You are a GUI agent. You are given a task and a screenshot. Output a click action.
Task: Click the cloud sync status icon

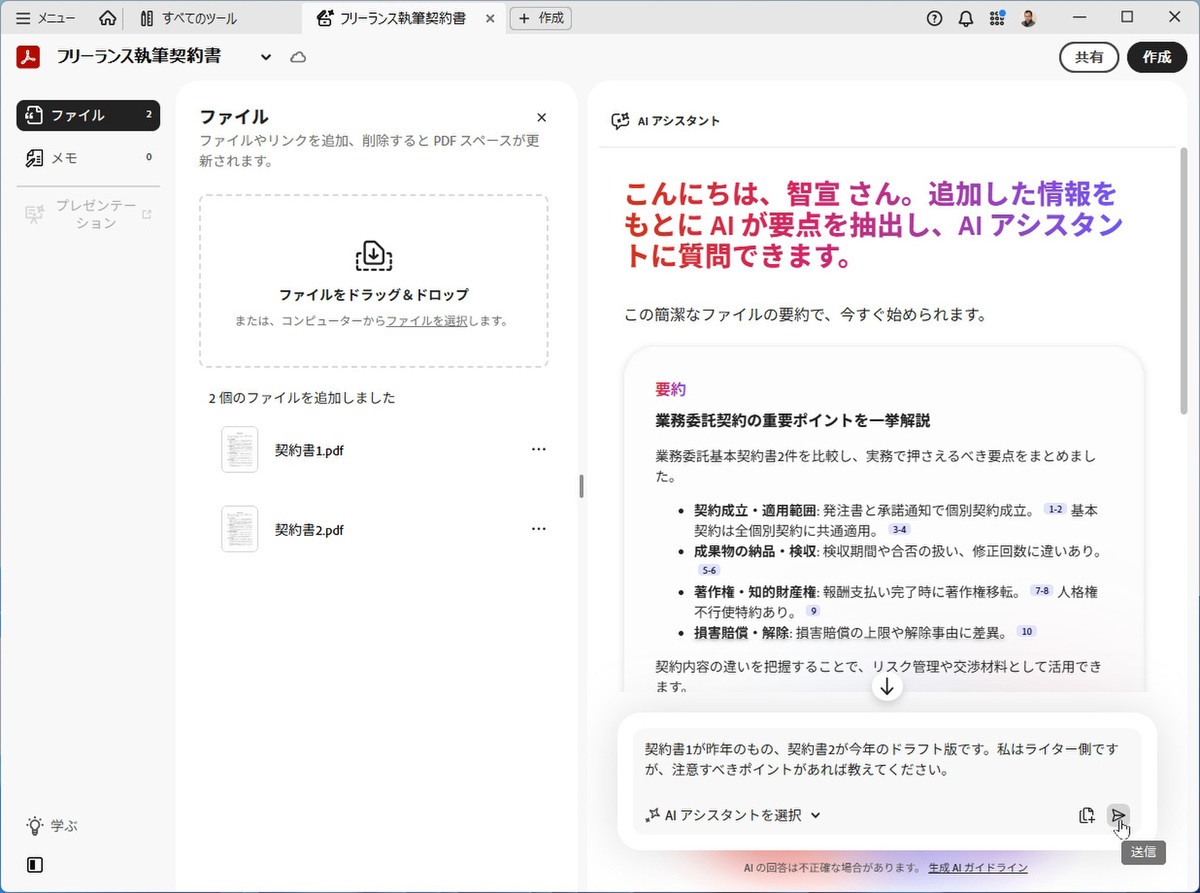tap(297, 58)
